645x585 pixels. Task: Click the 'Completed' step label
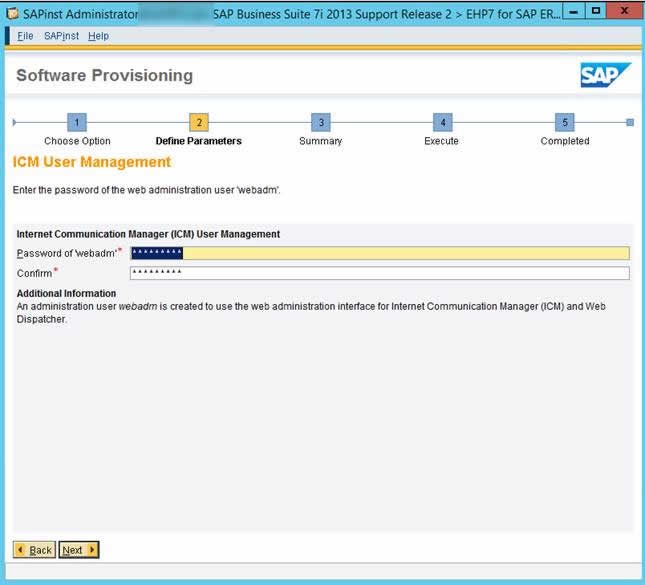(565, 141)
